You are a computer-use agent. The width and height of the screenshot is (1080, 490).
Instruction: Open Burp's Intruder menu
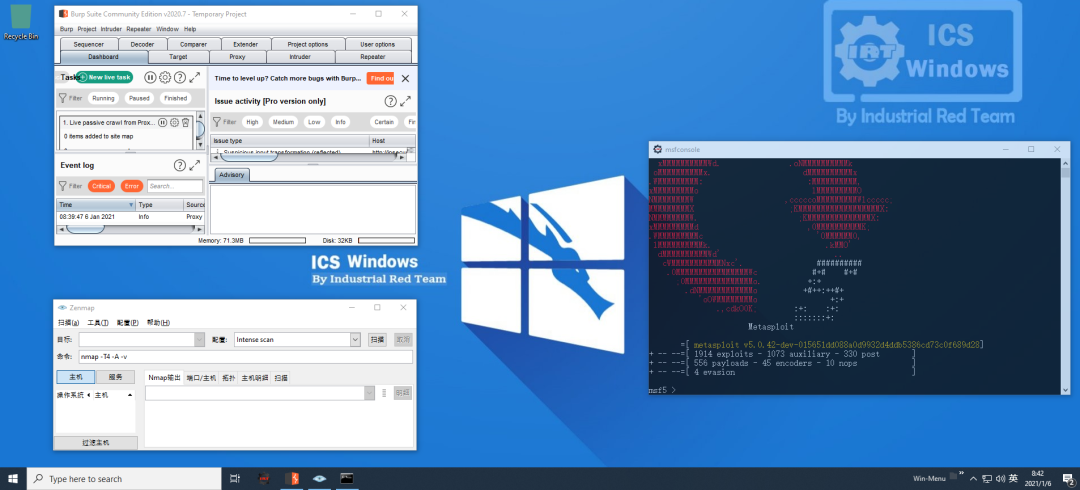[x=111, y=29]
